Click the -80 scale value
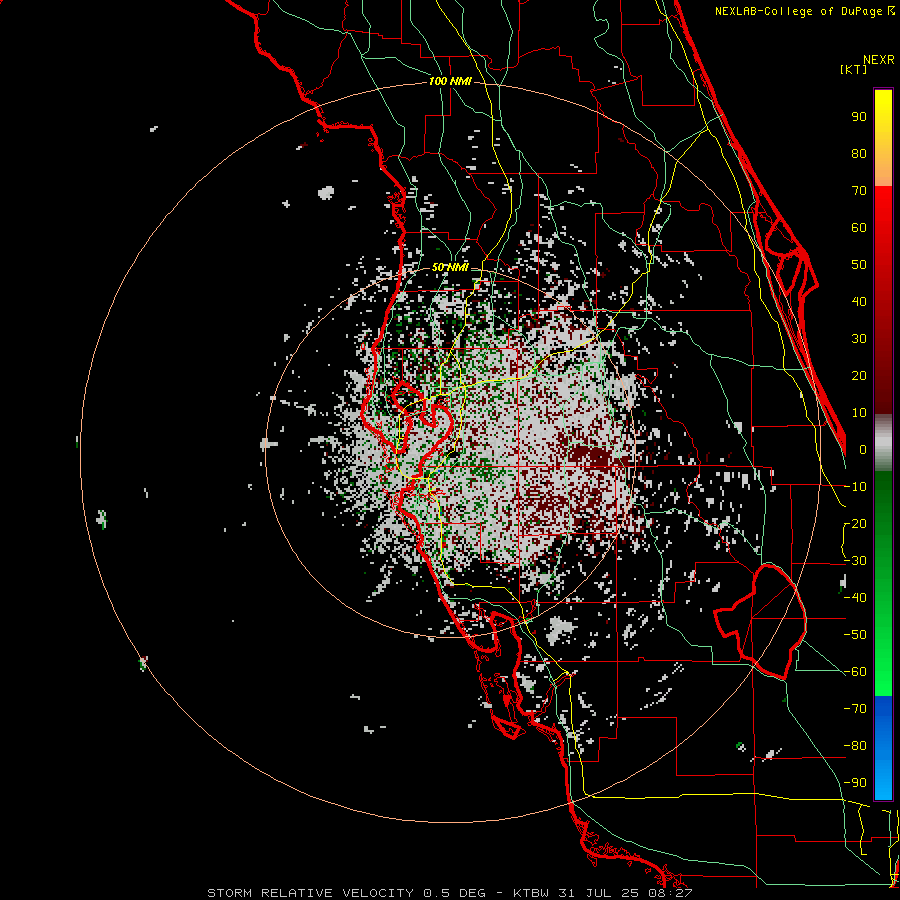This screenshot has width=900, height=900. [855, 746]
